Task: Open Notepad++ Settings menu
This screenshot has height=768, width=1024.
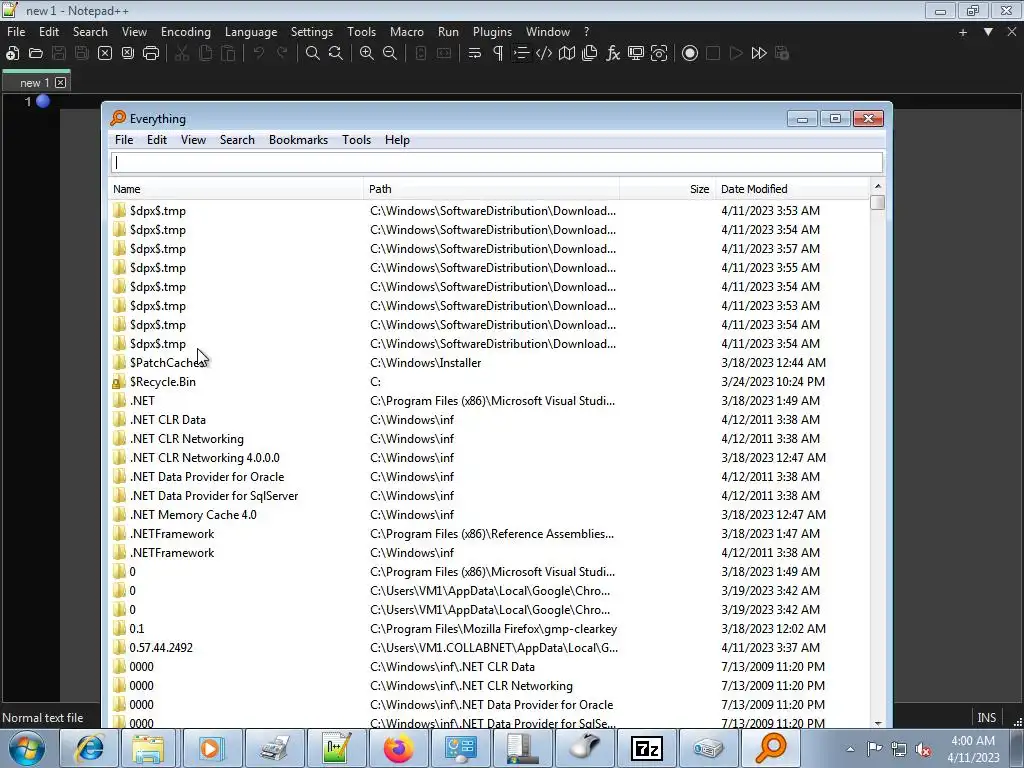Action: [312, 31]
